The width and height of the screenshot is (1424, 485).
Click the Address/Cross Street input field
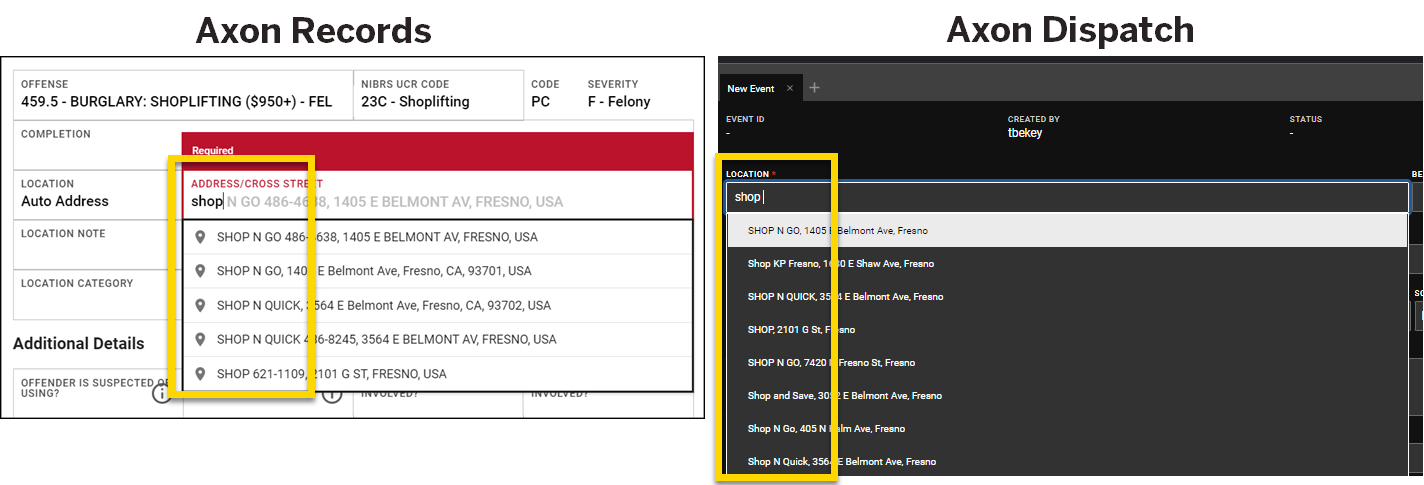(437, 201)
